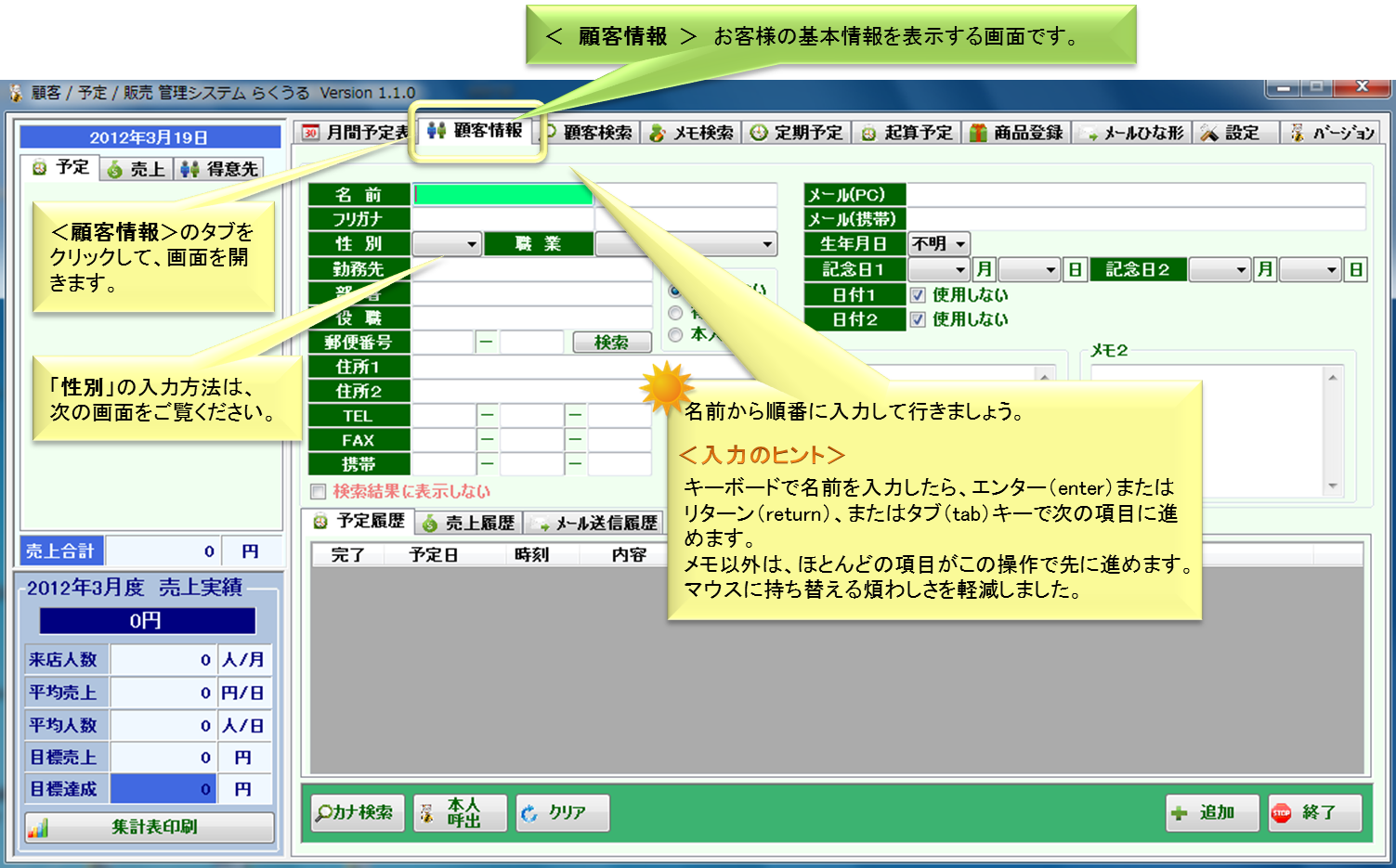Open the 定期予定 tab
The image size is (1396, 868).
[797, 133]
